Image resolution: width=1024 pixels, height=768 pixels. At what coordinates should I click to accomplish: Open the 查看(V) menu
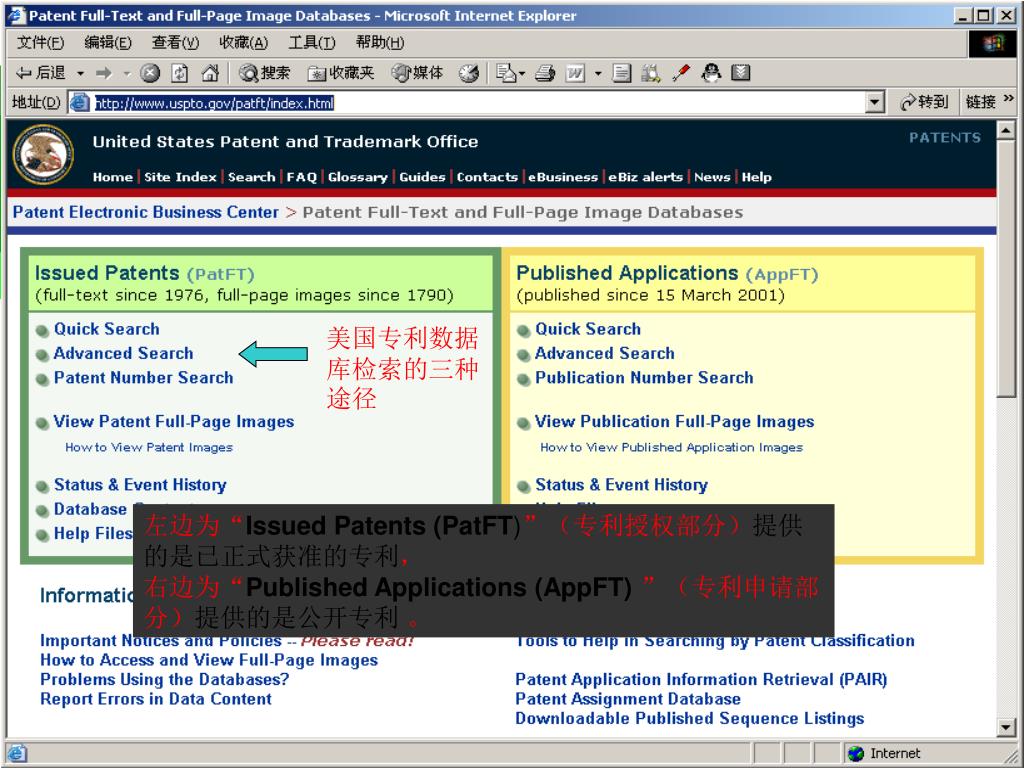[175, 43]
